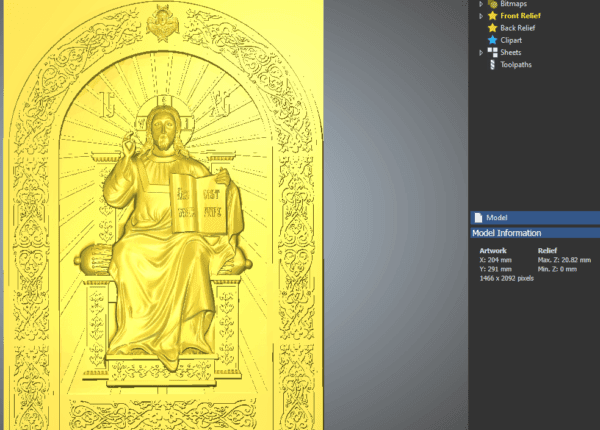Expand the Front Relief tree node

click(x=481, y=16)
